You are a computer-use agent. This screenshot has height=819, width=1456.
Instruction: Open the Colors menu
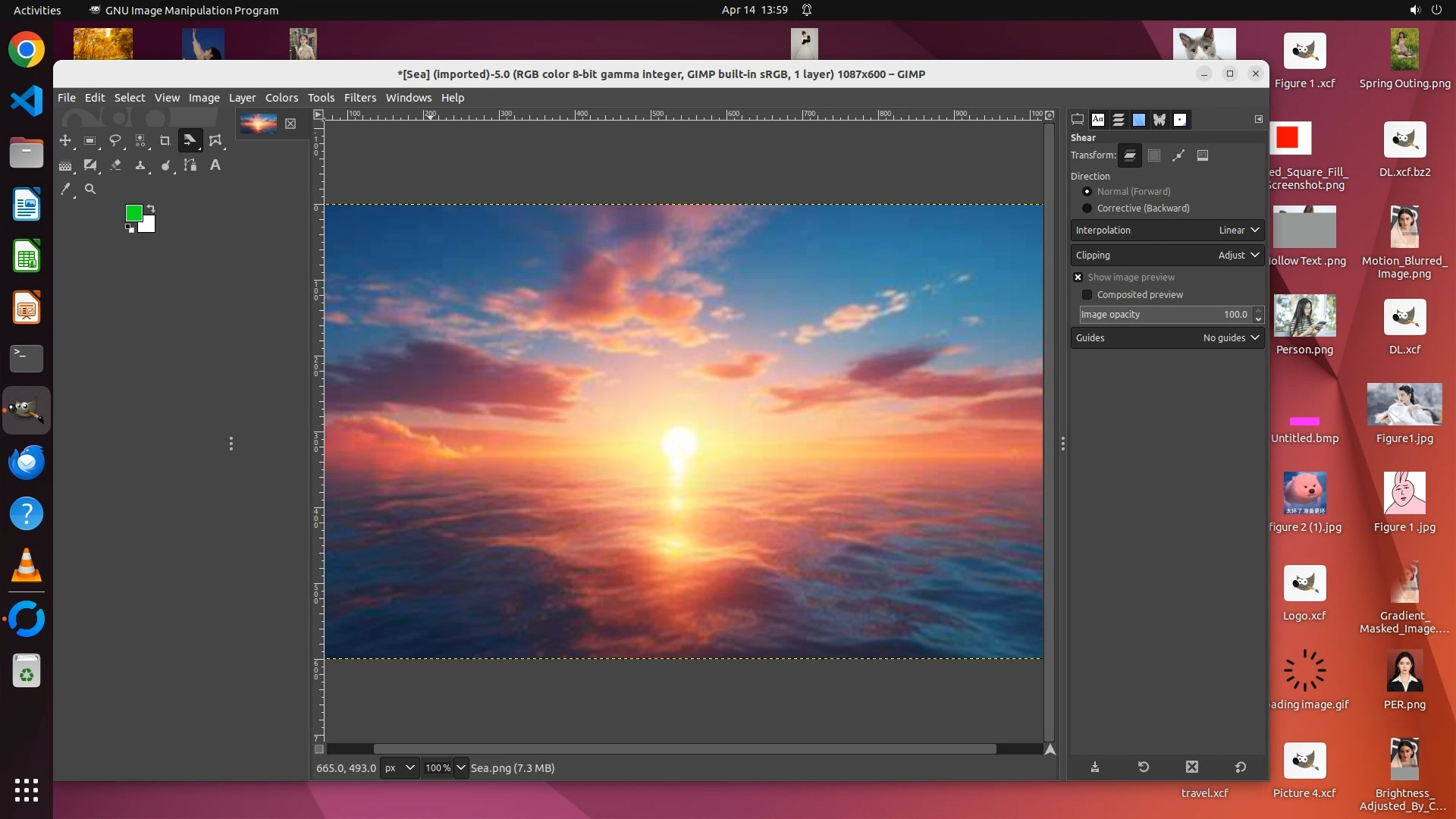click(281, 97)
